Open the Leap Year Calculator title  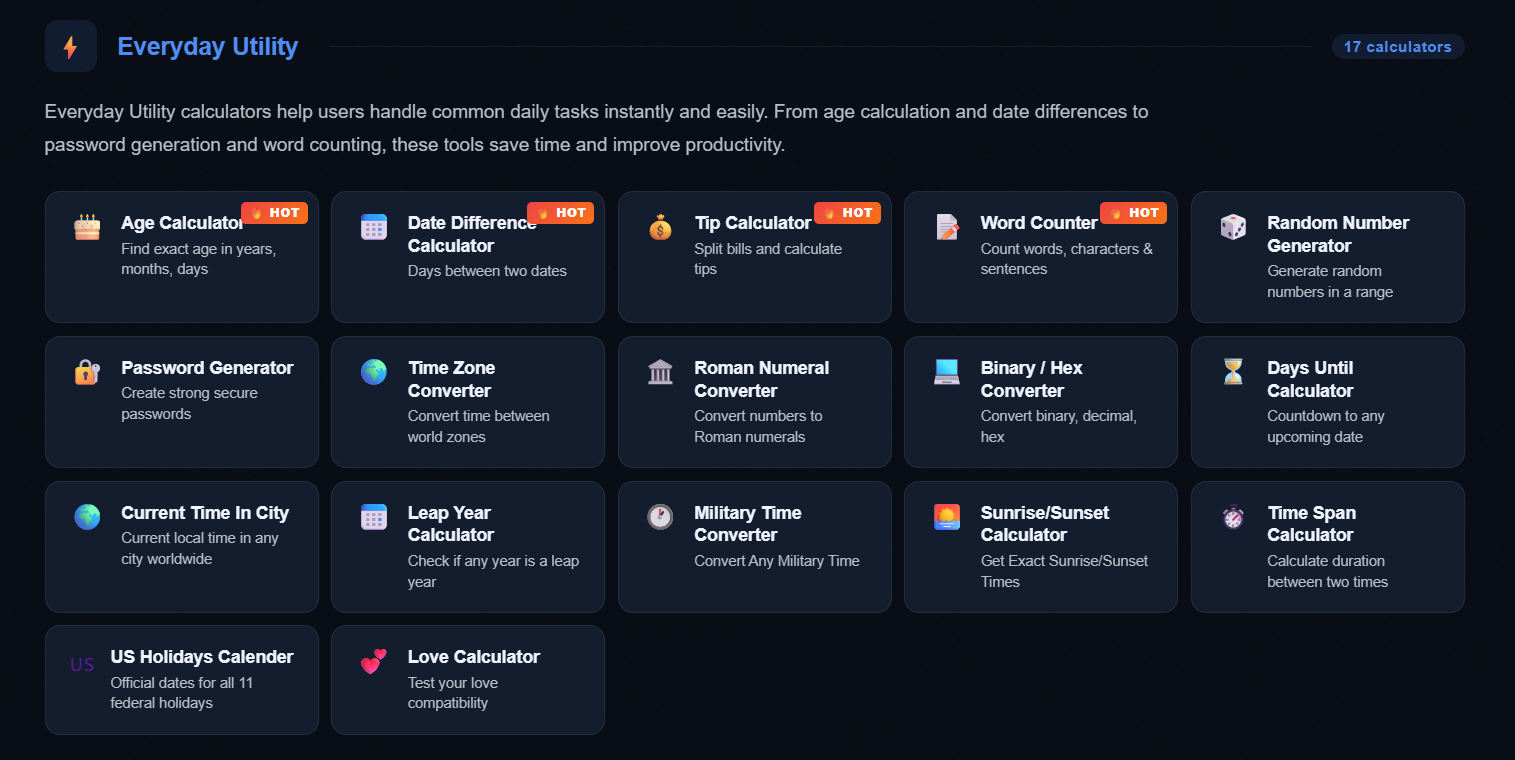pyautogui.click(x=451, y=524)
